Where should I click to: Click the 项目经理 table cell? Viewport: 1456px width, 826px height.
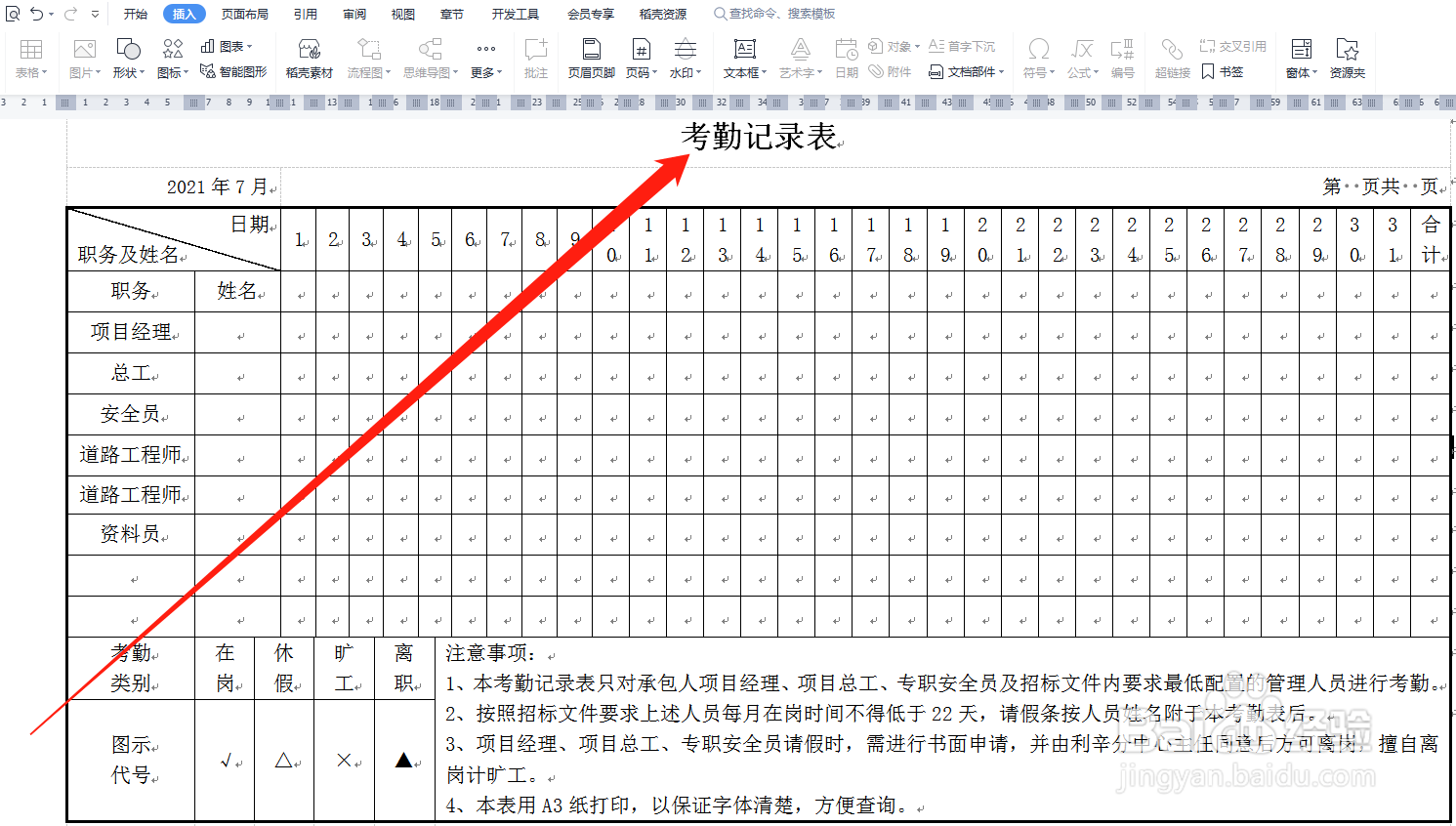pos(131,332)
